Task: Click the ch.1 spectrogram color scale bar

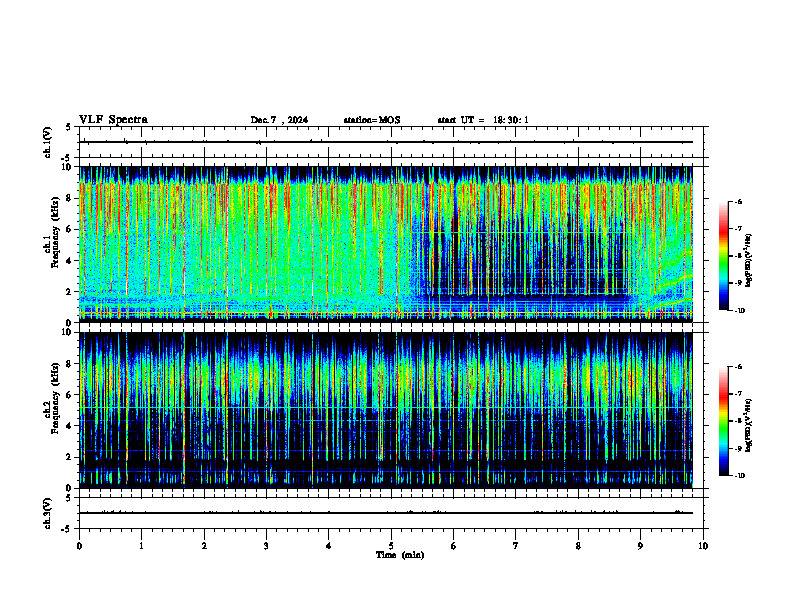Action: coord(723,256)
